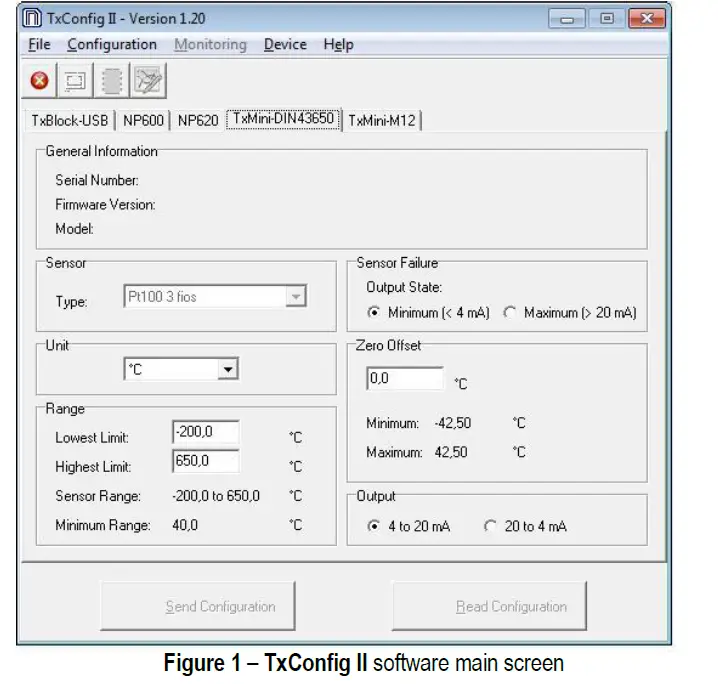
Task: Click the Sensor Range value -200,0 to 650,0
Action: pos(216,496)
